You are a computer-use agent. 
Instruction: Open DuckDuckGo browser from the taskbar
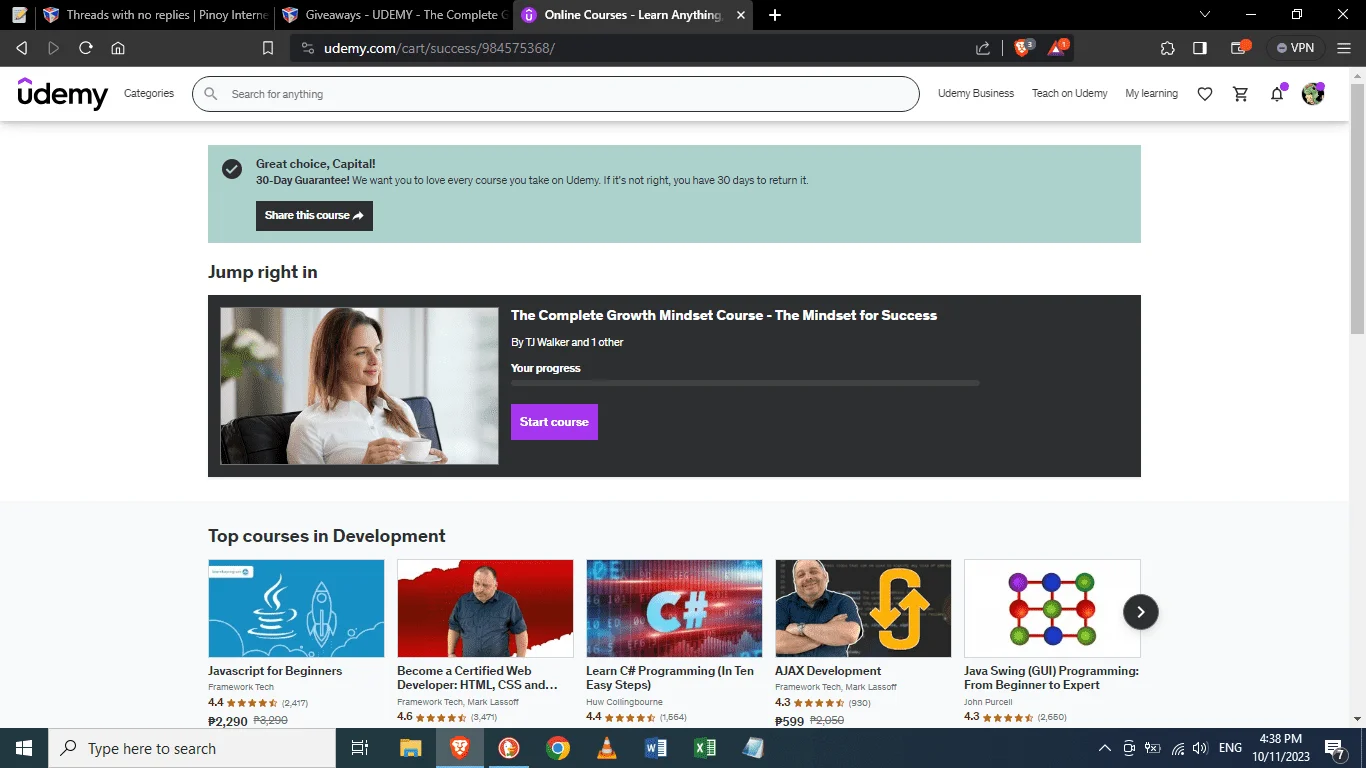tap(509, 748)
